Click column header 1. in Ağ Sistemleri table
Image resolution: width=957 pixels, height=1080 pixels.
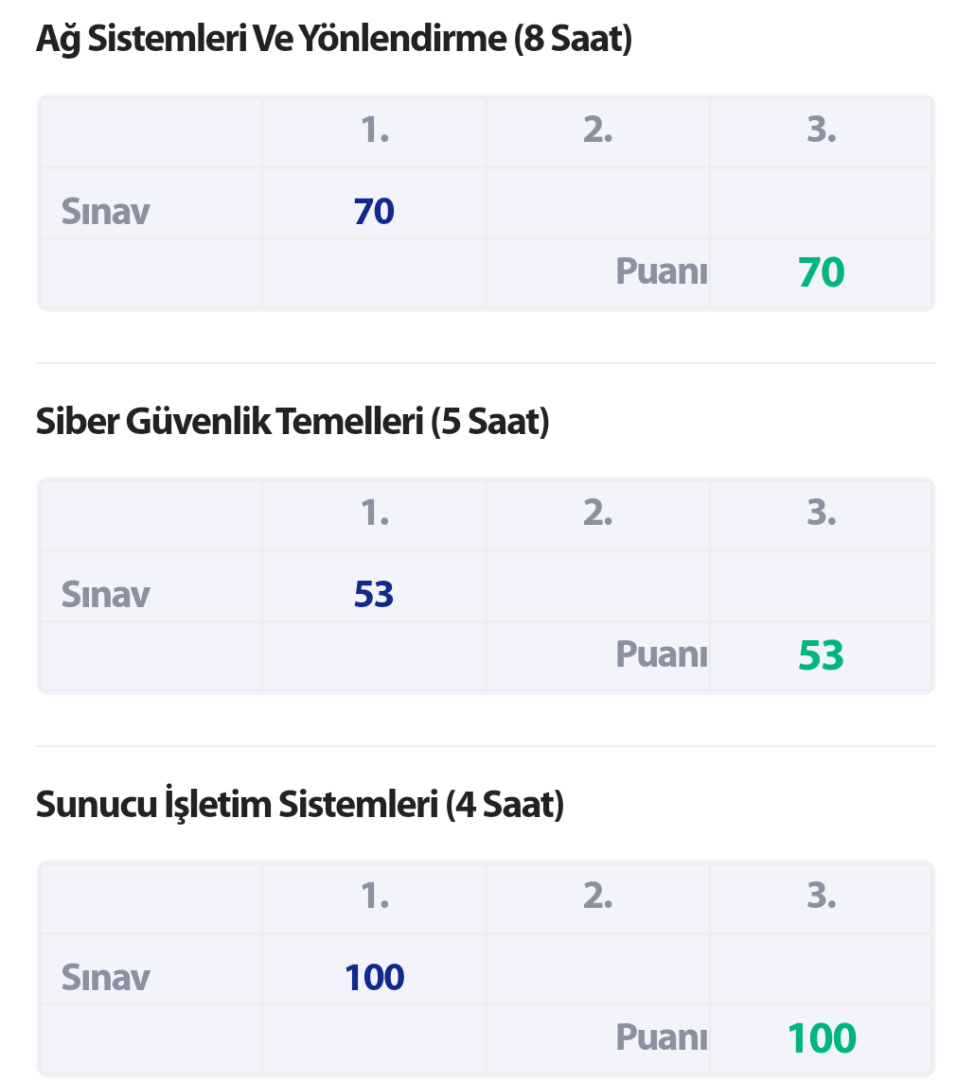374,131
